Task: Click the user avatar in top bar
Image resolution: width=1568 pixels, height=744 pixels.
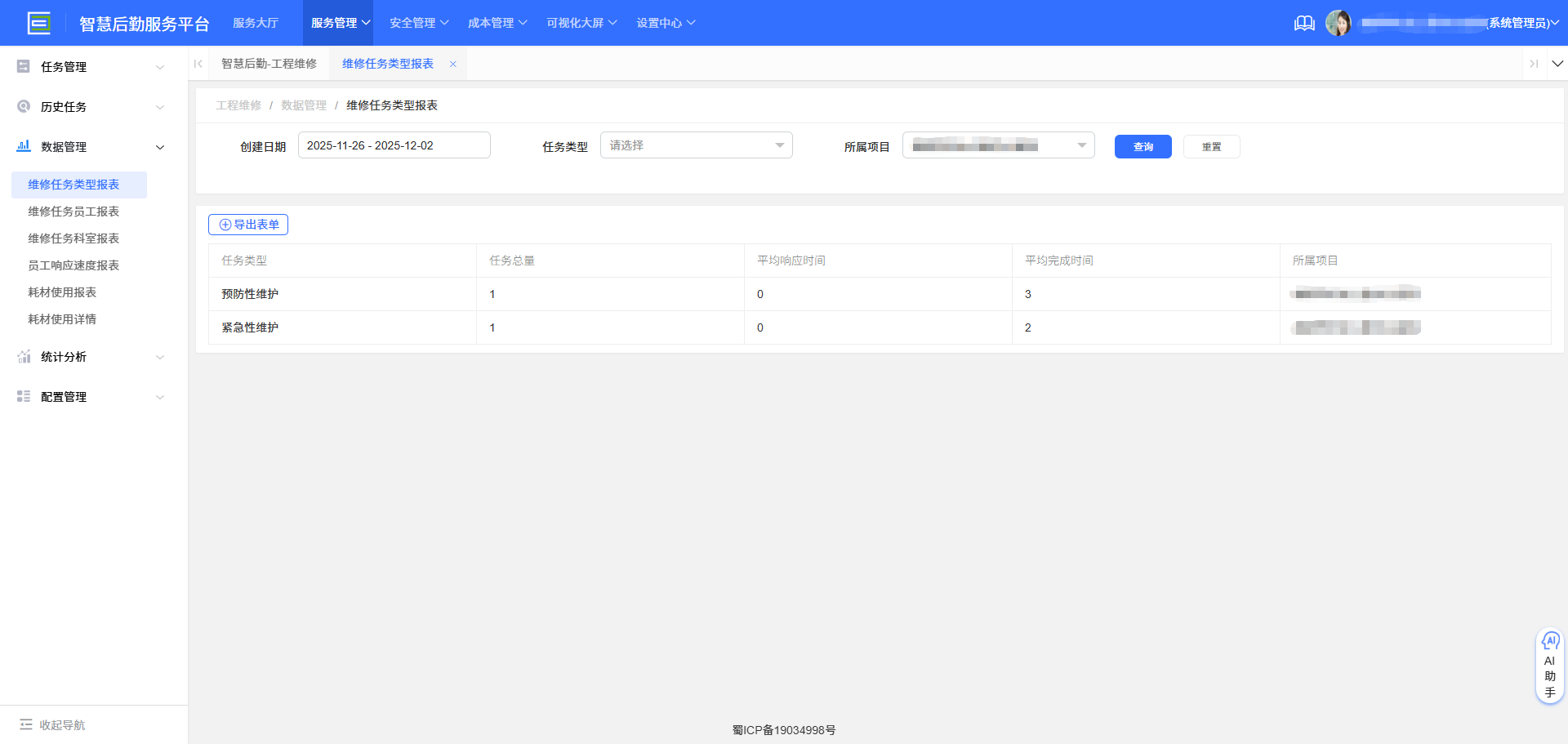Action: coord(1339,22)
